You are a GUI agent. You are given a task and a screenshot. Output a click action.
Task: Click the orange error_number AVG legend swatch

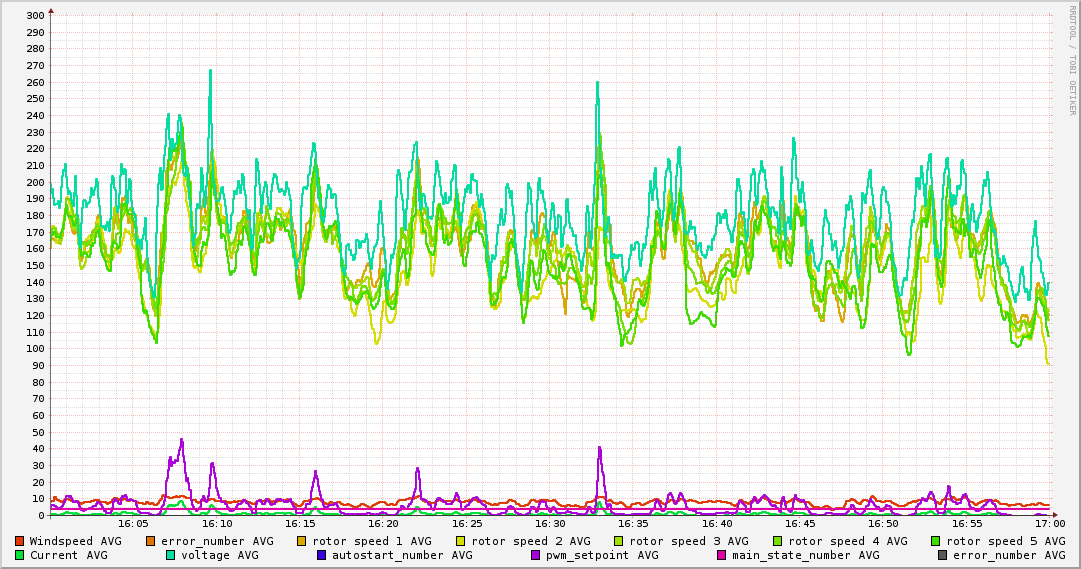coord(150,541)
